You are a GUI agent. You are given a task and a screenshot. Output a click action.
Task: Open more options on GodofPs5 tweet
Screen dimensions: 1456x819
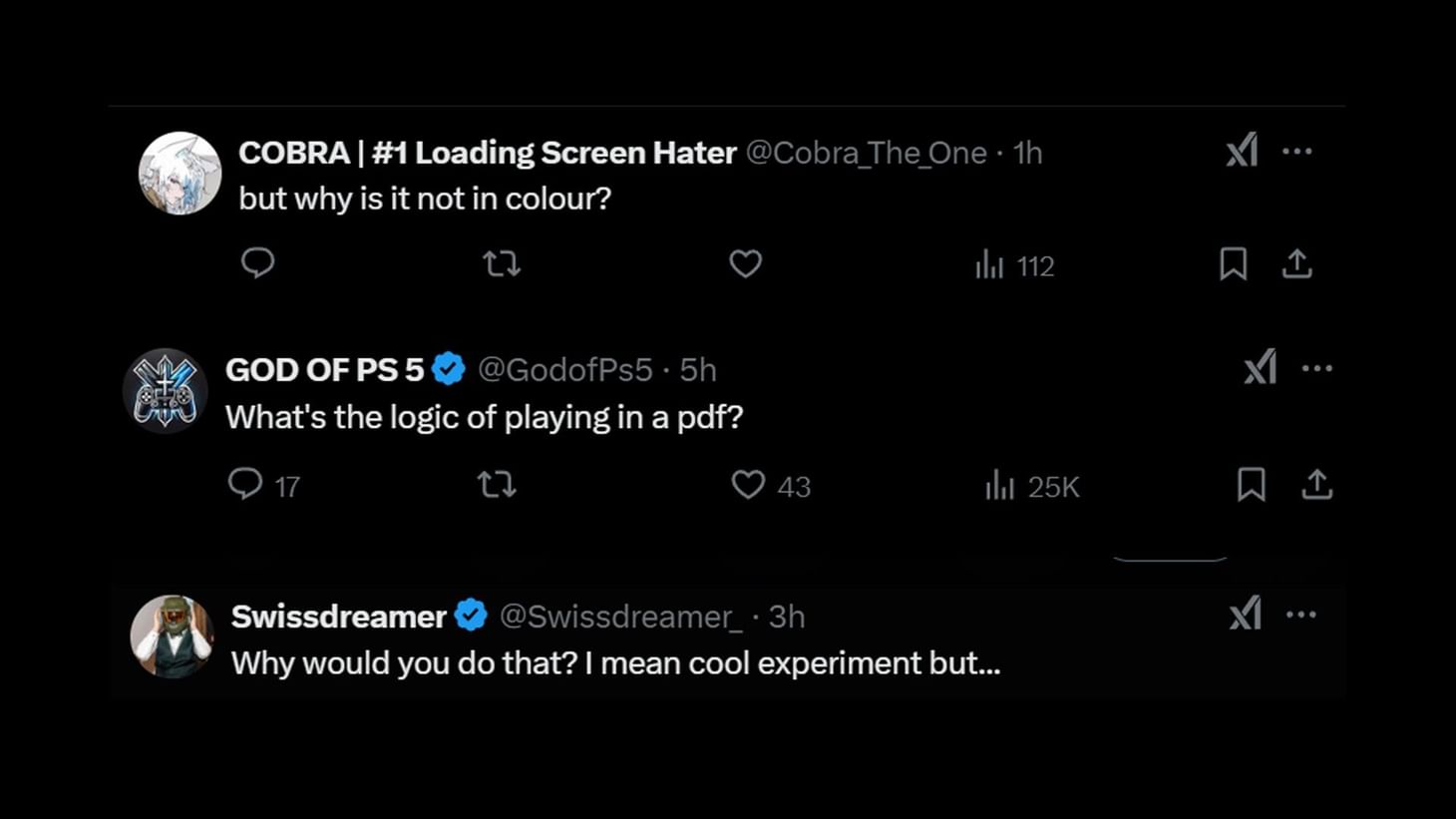[1317, 369]
